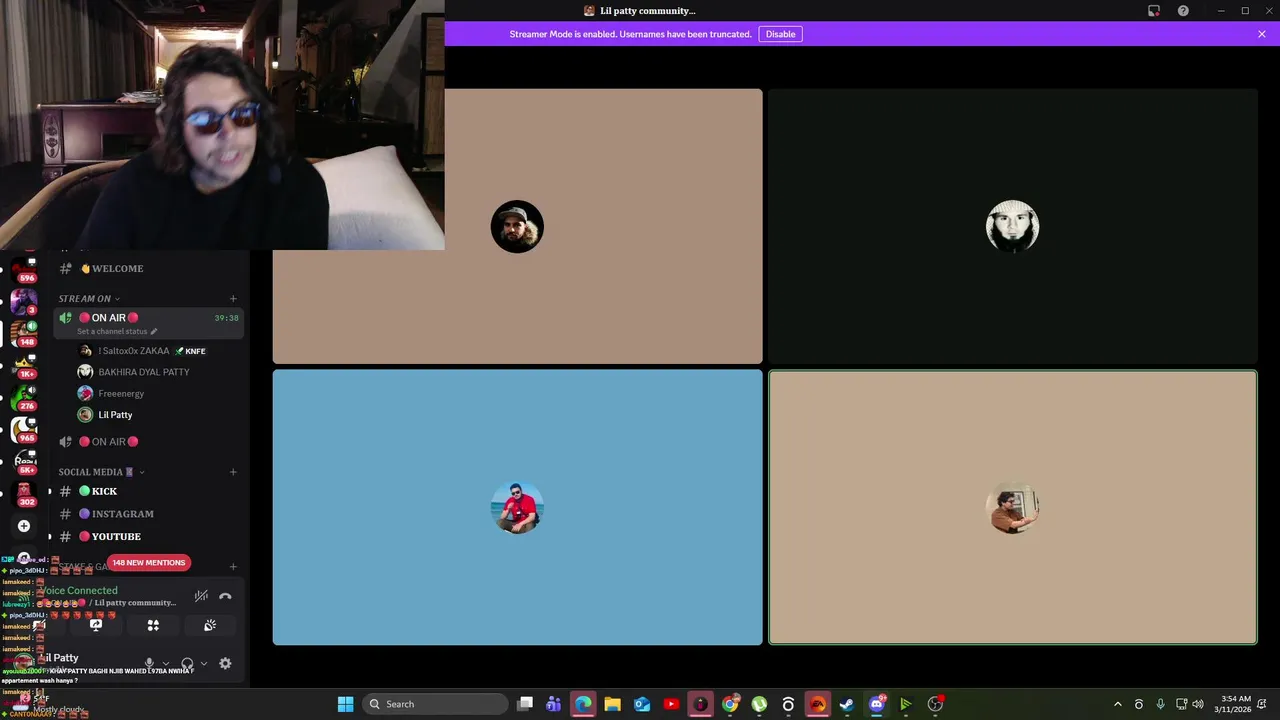Open the Discord inbox icon in title bar

tap(1154, 11)
